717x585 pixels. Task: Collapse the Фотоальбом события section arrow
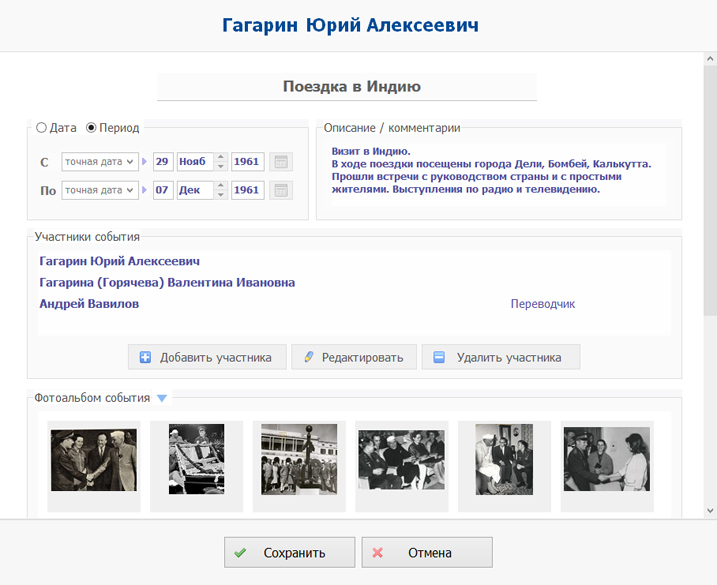click(x=162, y=398)
